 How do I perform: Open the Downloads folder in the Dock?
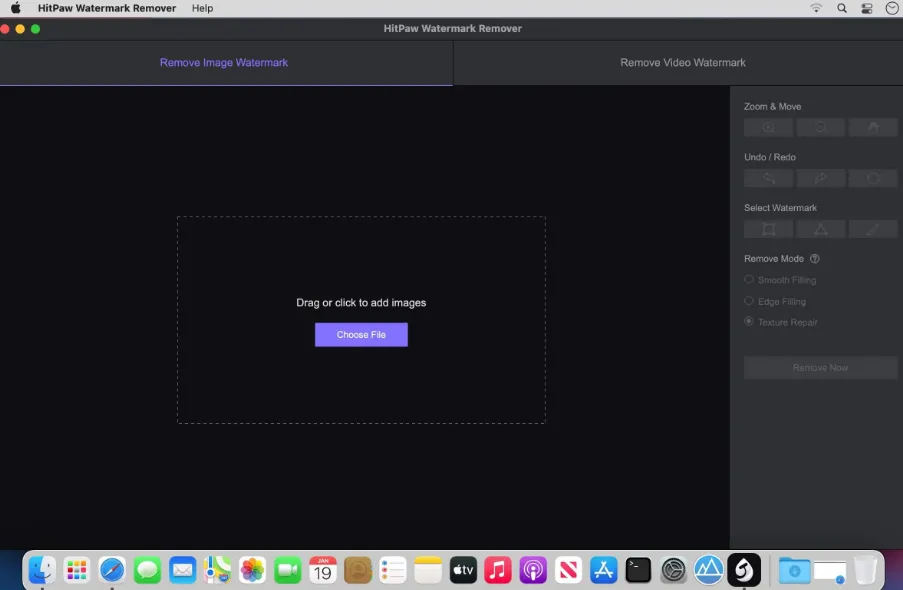[x=794, y=570]
